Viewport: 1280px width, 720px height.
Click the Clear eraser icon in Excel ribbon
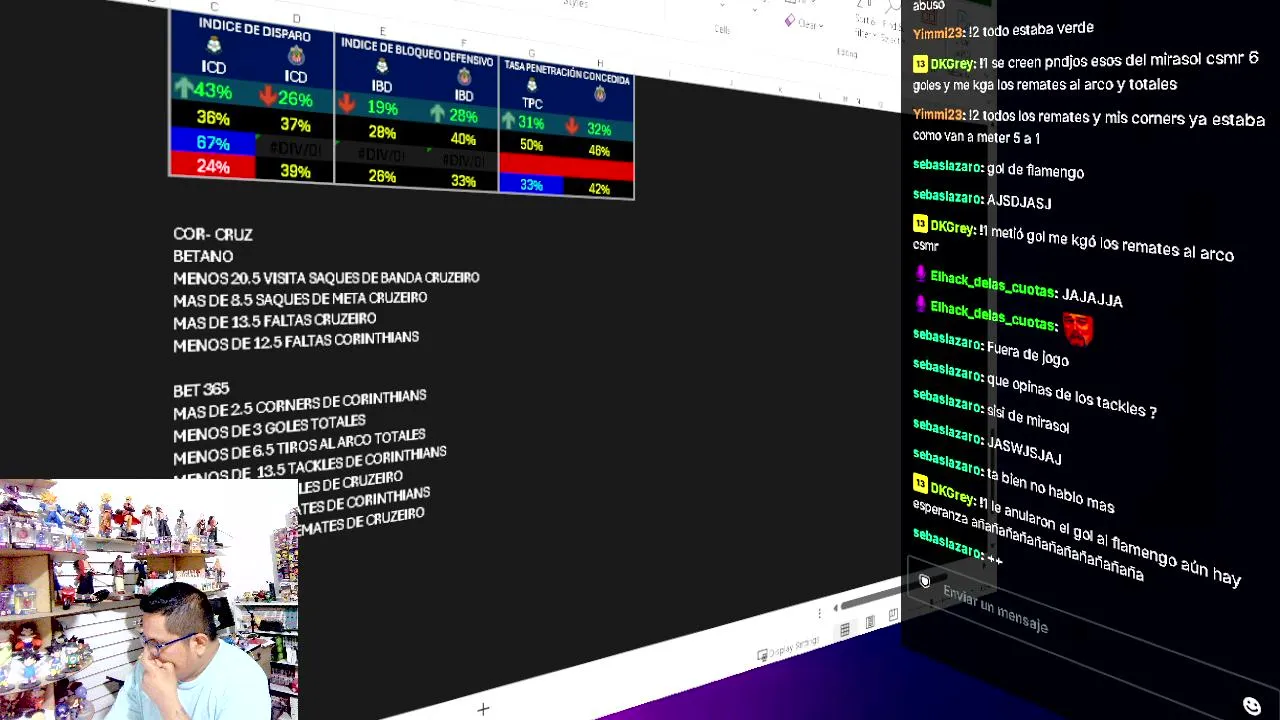790,21
